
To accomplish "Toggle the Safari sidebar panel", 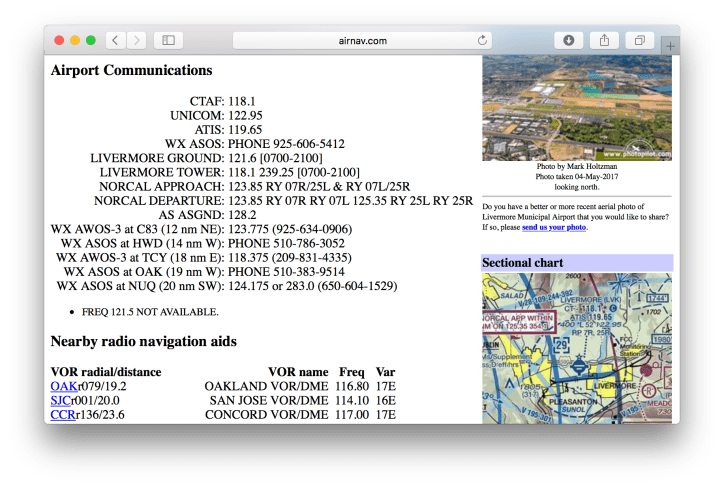I will coord(168,41).
